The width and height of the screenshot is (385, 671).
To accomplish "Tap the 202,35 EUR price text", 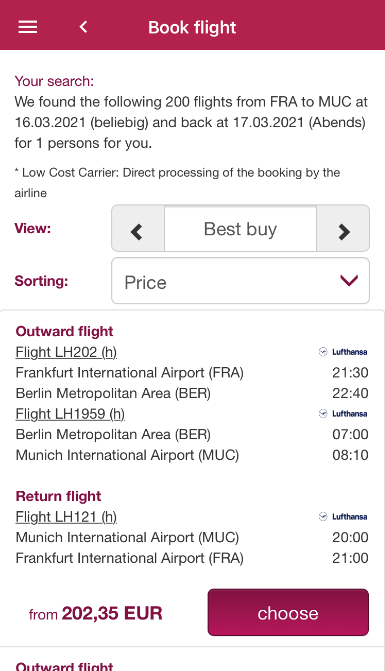I will pyautogui.click(x=112, y=613).
